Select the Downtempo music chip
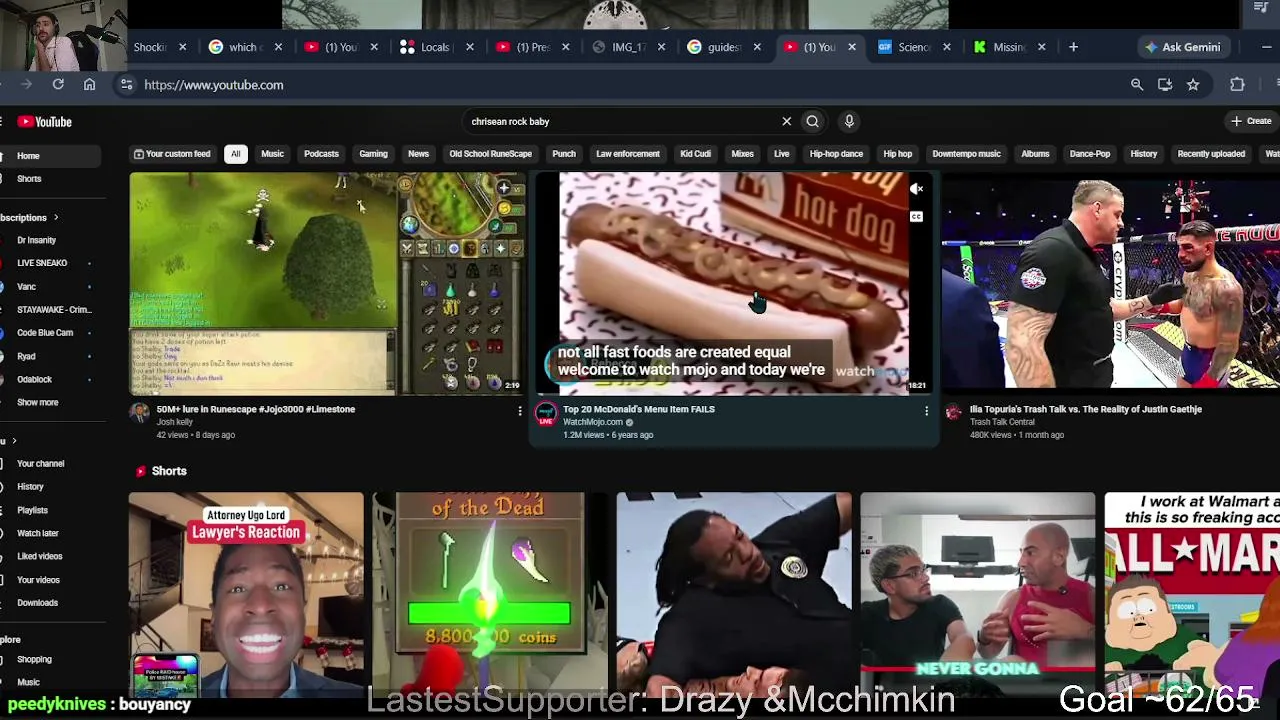Screen dimensions: 1280x720 coord(966,154)
